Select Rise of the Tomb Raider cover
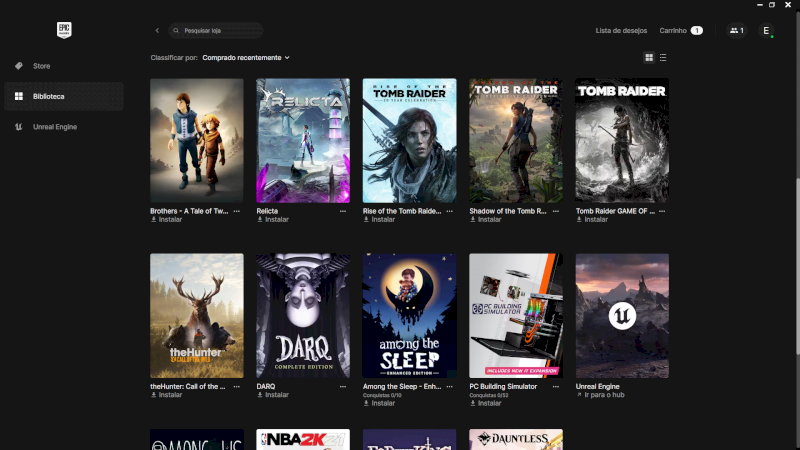800x450 pixels. (x=409, y=141)
